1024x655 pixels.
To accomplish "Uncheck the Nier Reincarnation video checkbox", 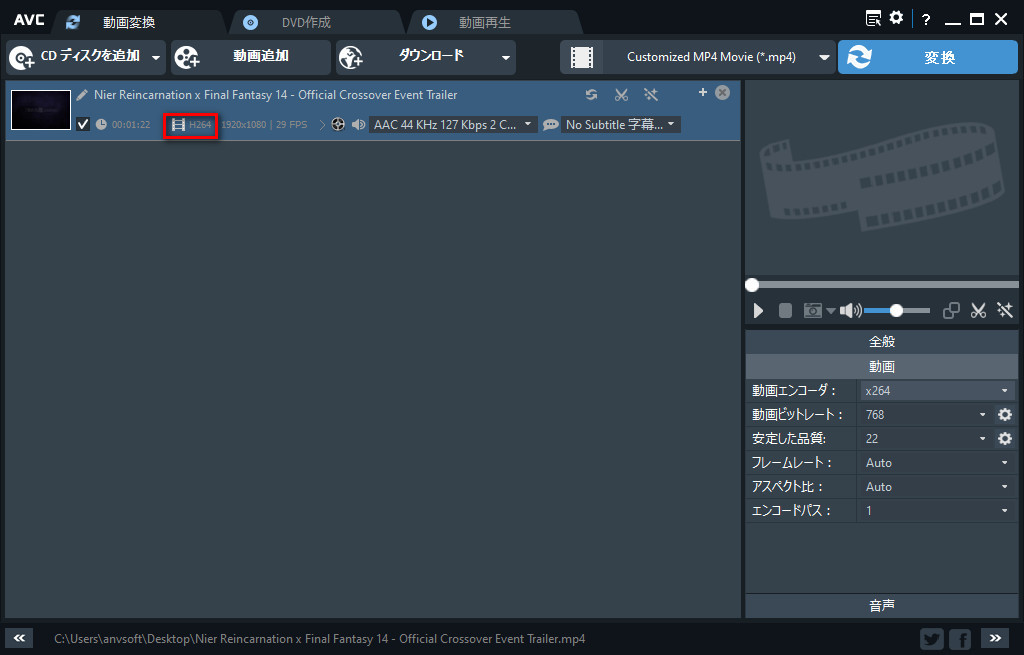I will (83, 124).
